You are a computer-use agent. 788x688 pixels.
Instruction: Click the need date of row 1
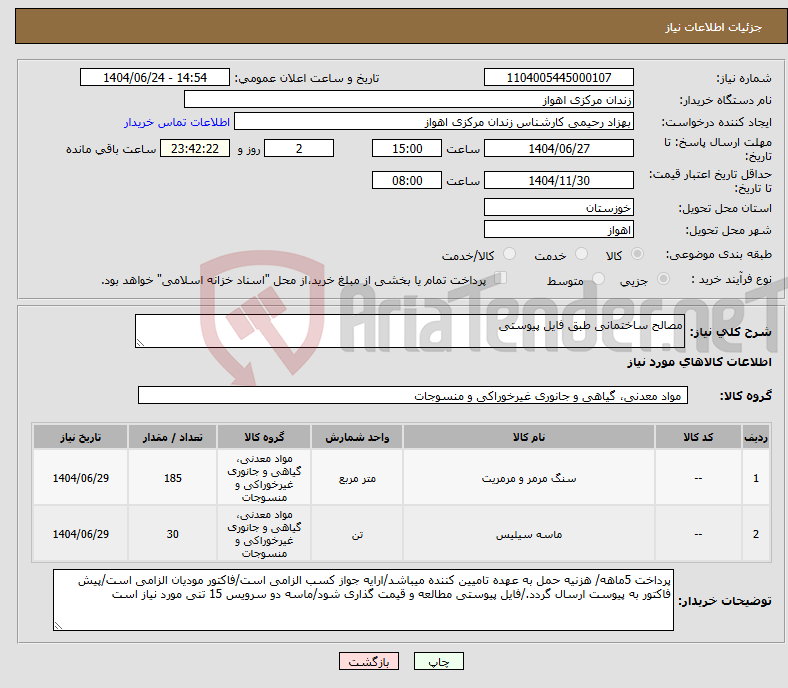[80, 478]
